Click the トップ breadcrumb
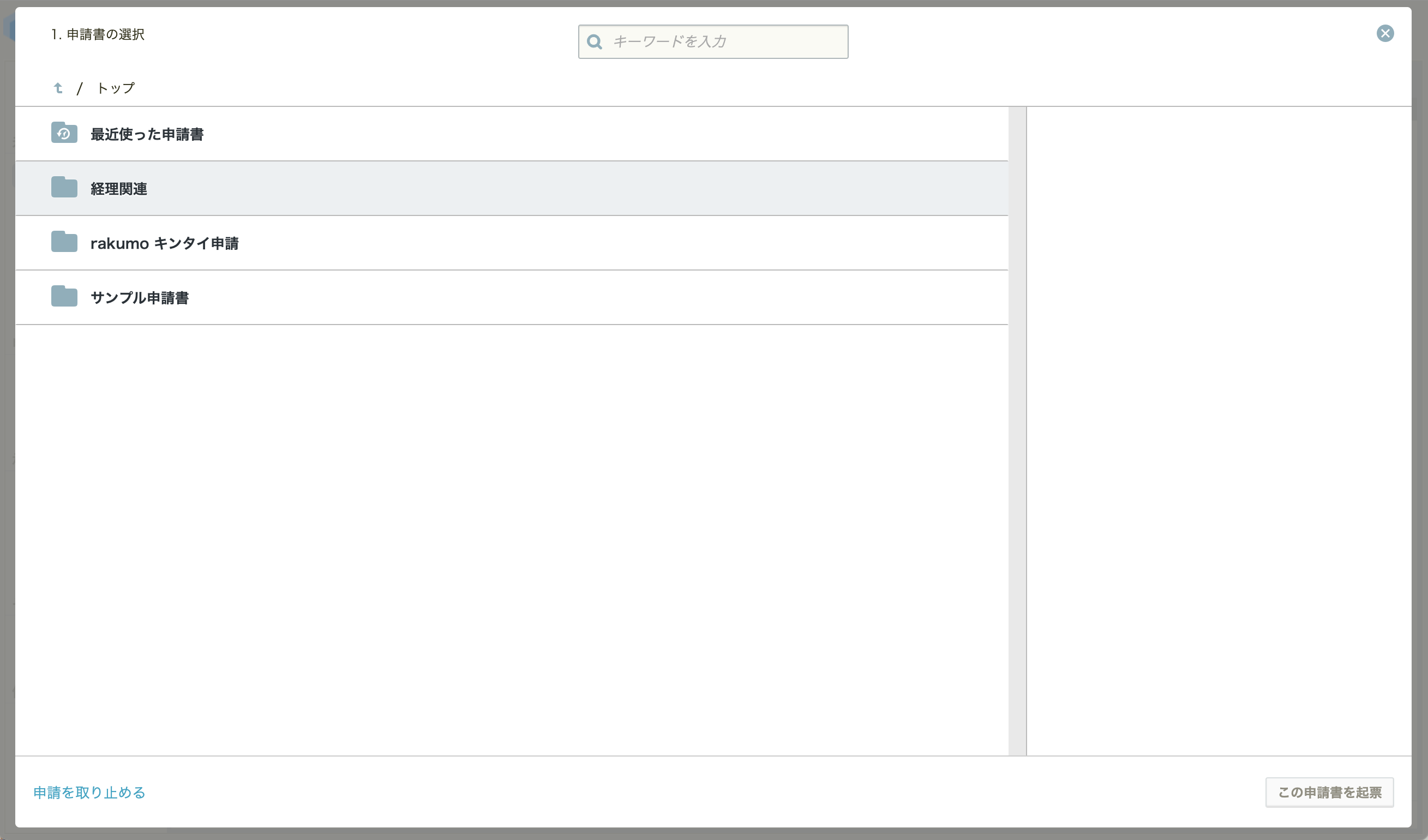This screenshot has width=1428, height=840. (116, 88)
